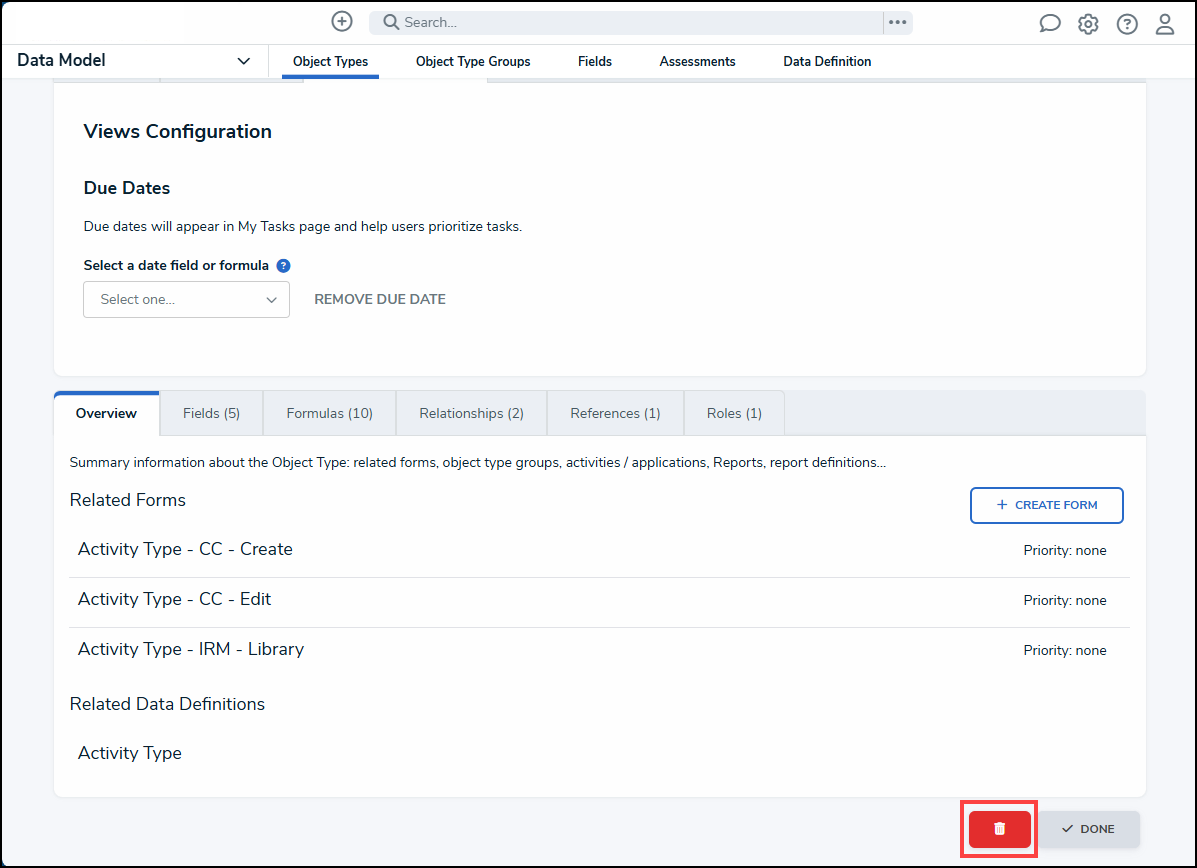Viewport: 1197px width, 868px height.
Task: Open the Select one date field dropdown
Action: pos(186,300)
